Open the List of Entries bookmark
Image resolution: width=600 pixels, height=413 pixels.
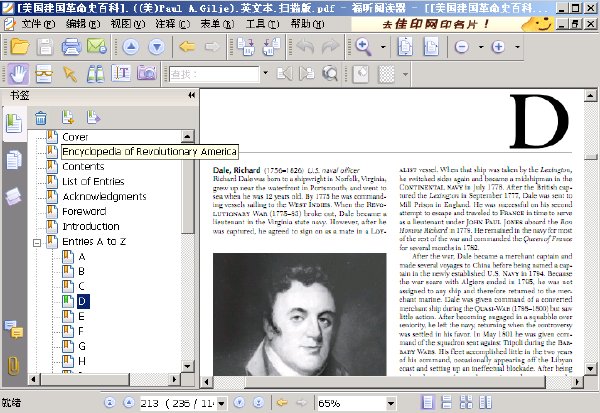click(93, 181)
